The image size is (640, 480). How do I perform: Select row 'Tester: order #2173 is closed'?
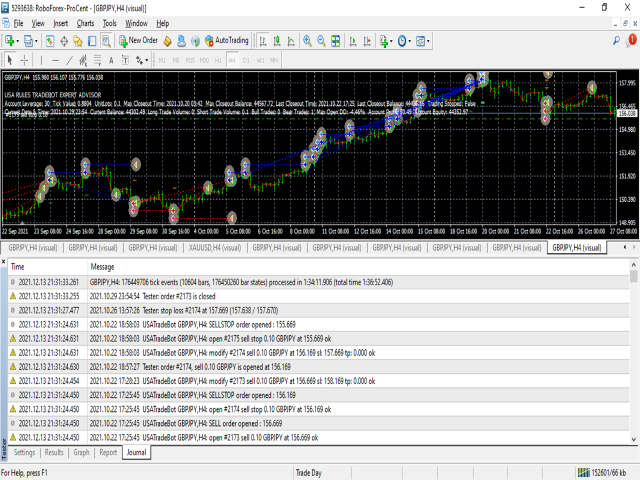pos(318,296)
